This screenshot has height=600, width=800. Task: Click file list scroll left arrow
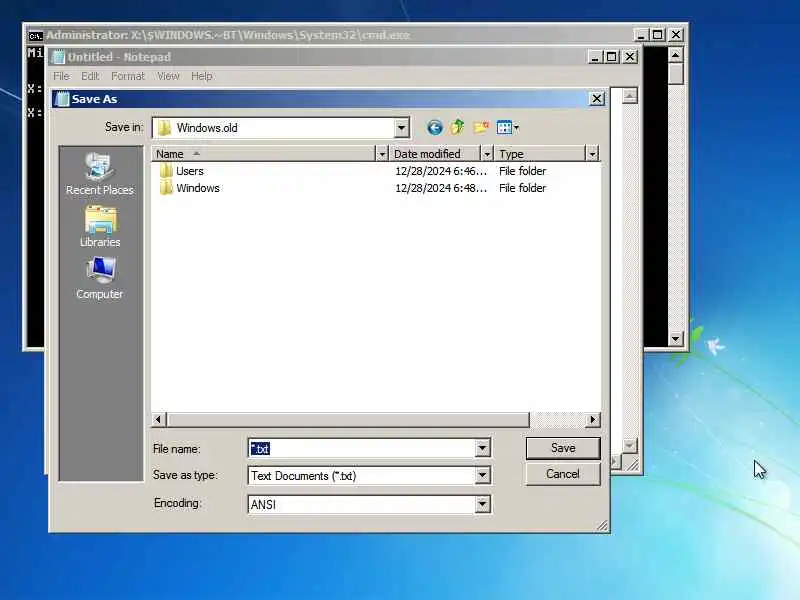pos(158,419)
